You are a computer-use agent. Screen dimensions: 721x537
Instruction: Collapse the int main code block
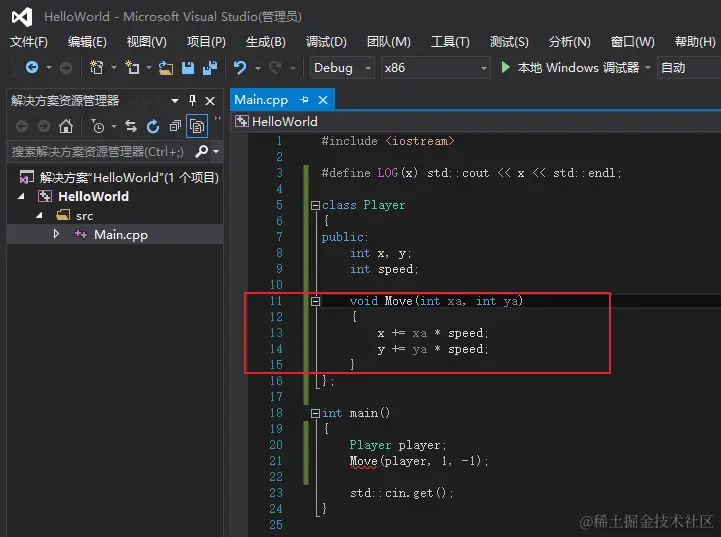pyautogui.click(x=315, y=413)
